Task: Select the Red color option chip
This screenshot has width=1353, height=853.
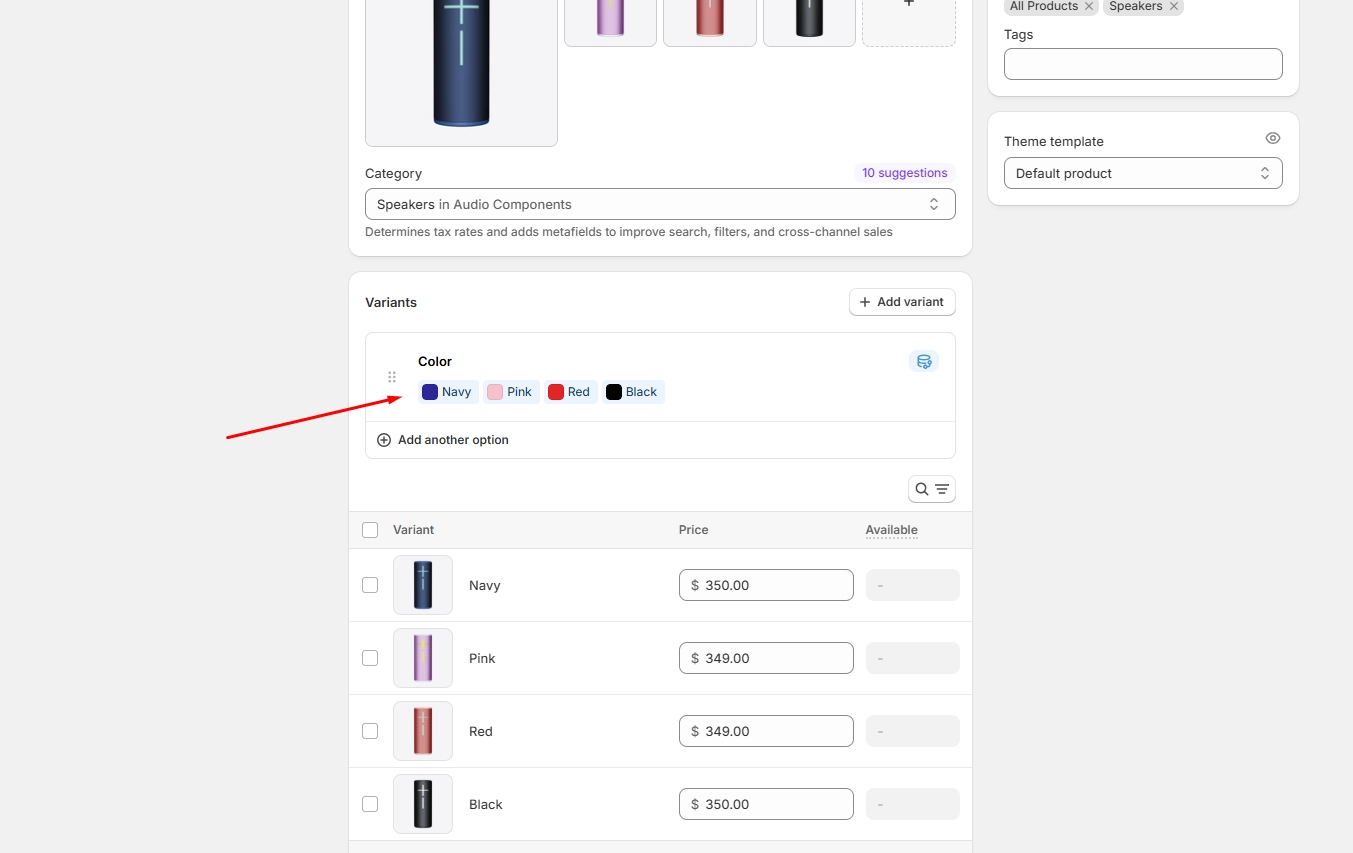Action: [x=570, y=392]
